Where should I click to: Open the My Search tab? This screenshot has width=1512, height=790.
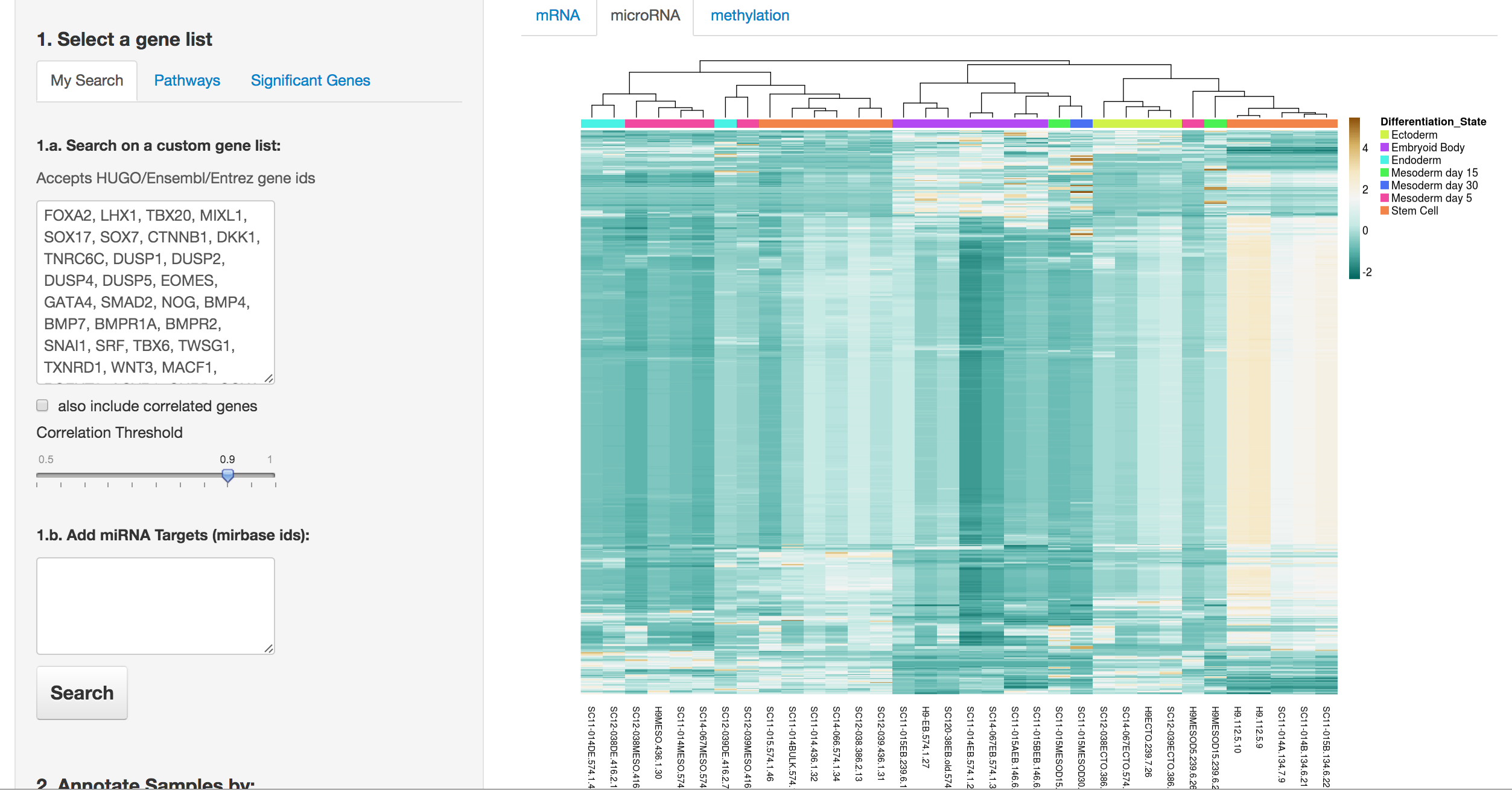coord(87,81)
